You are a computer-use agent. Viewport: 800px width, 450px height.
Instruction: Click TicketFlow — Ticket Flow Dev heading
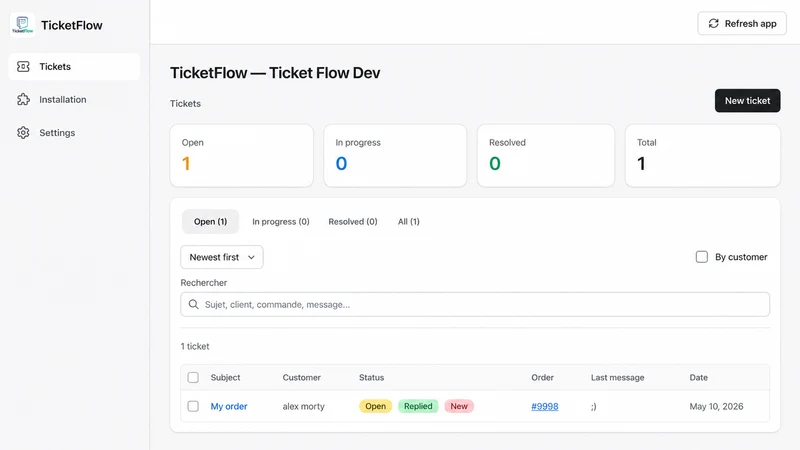tap(275, 72)
